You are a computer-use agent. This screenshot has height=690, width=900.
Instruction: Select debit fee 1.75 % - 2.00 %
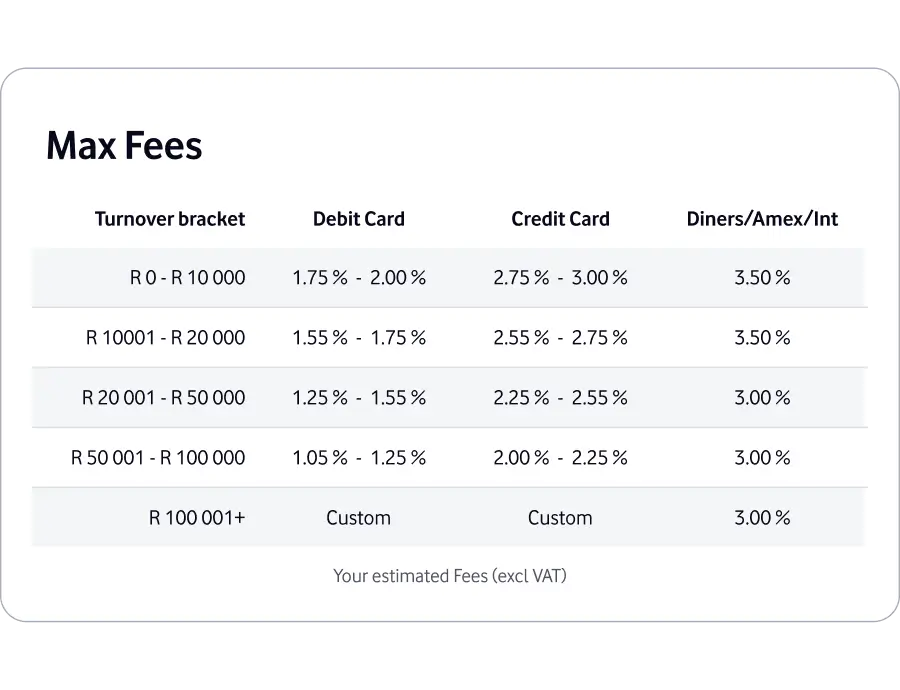point(359,278)
